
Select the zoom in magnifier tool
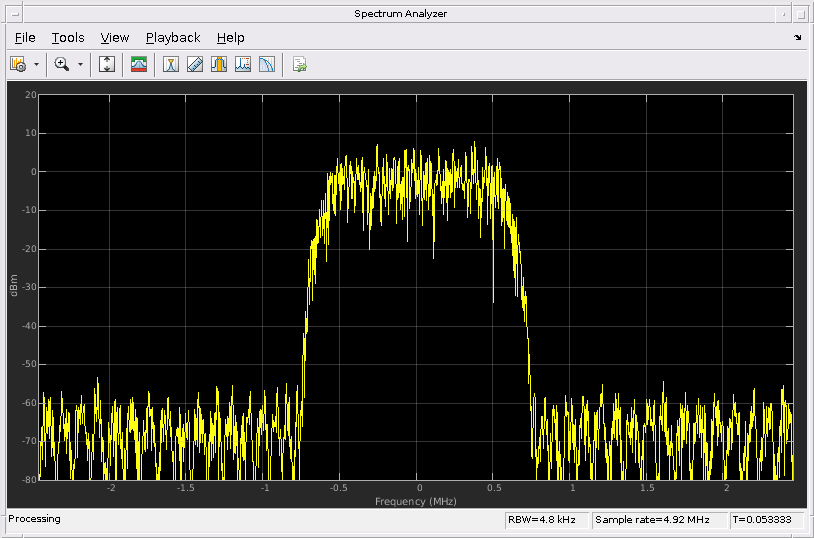click(62, 65)
